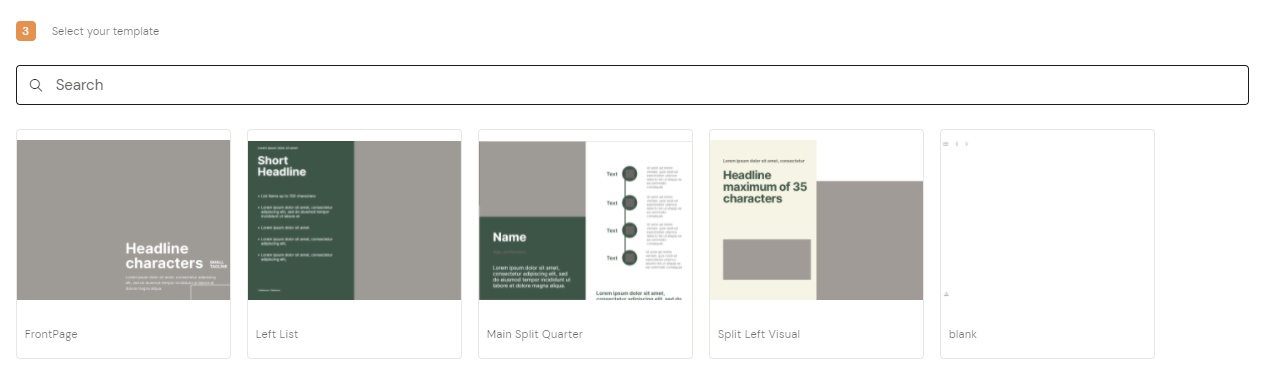Click the magnifier icon in the search bar
This screenshot has width=1273, height=368.
pos(36,85)
